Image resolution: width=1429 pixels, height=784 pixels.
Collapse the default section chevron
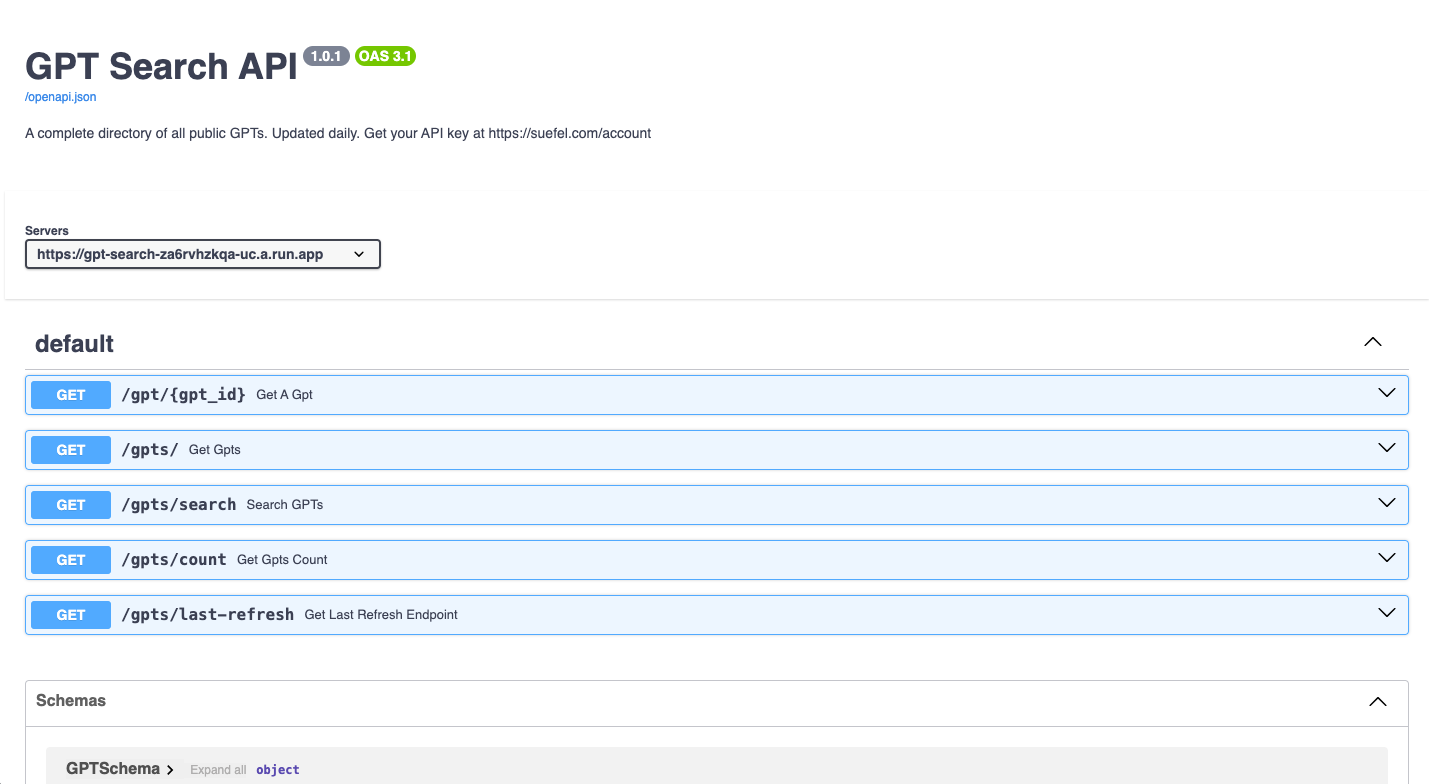1373,342
